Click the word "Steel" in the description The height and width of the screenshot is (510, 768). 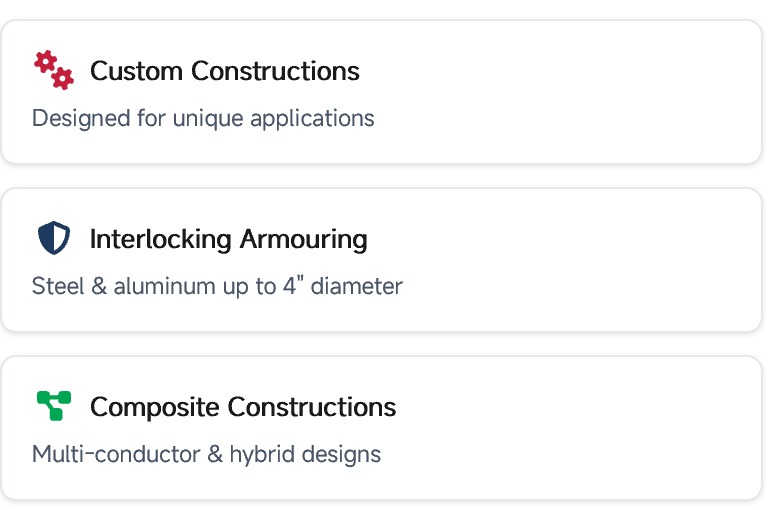point(55,286)
